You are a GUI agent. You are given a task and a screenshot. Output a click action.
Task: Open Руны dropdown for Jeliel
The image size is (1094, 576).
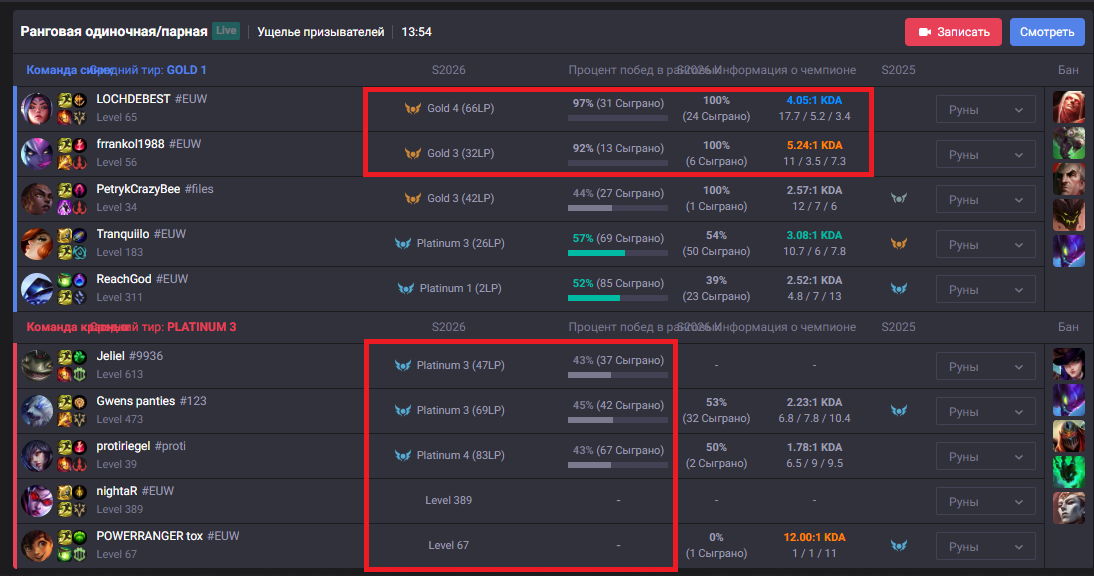(x=985, y=367)
